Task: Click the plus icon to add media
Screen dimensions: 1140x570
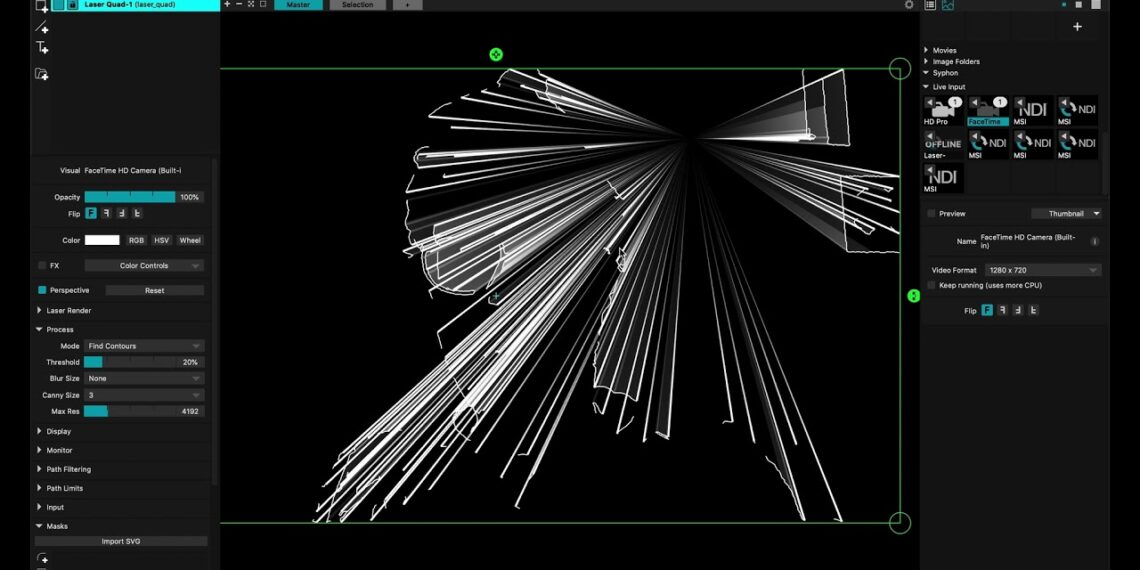Action: point(1077,27)
